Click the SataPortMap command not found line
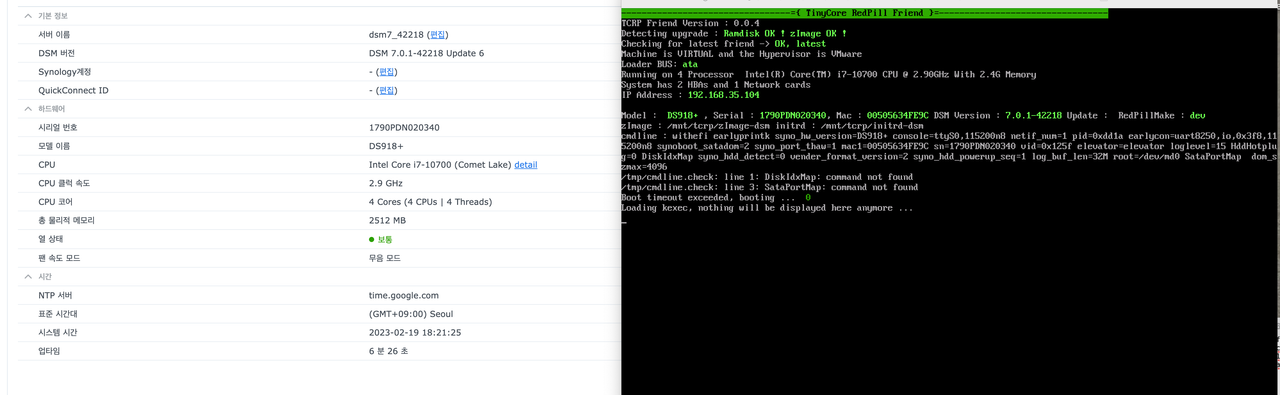 click(769, 187)
